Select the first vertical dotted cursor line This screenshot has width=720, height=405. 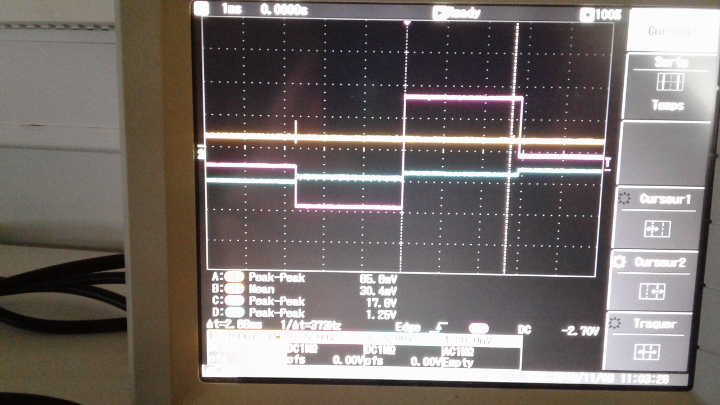(x=404, y=147)
